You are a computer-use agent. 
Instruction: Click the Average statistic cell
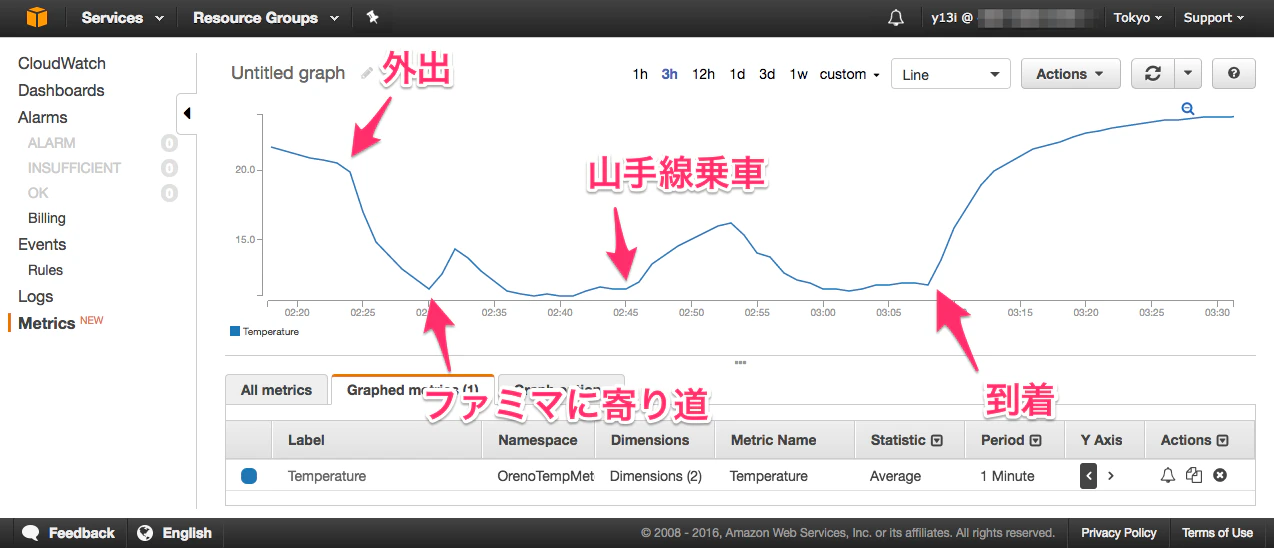pos(895,476)
